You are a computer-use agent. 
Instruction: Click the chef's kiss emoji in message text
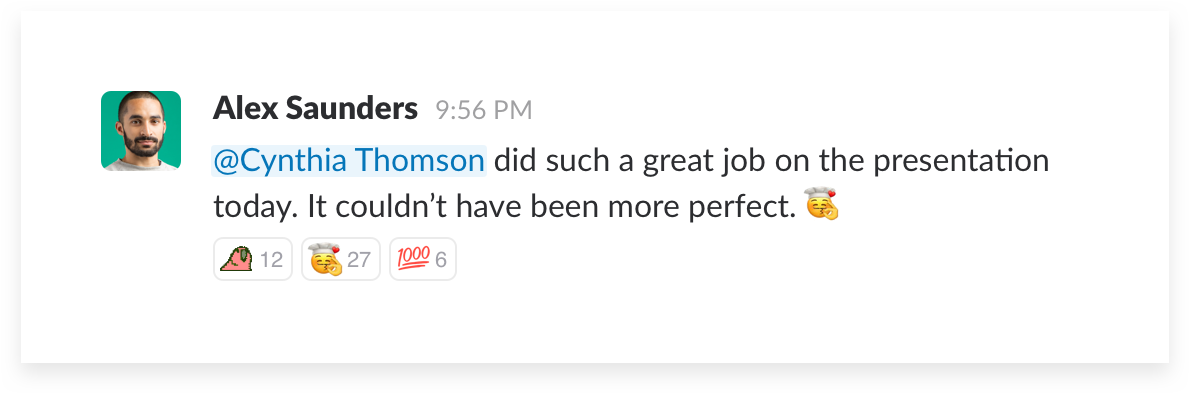(x=823, y=205)
